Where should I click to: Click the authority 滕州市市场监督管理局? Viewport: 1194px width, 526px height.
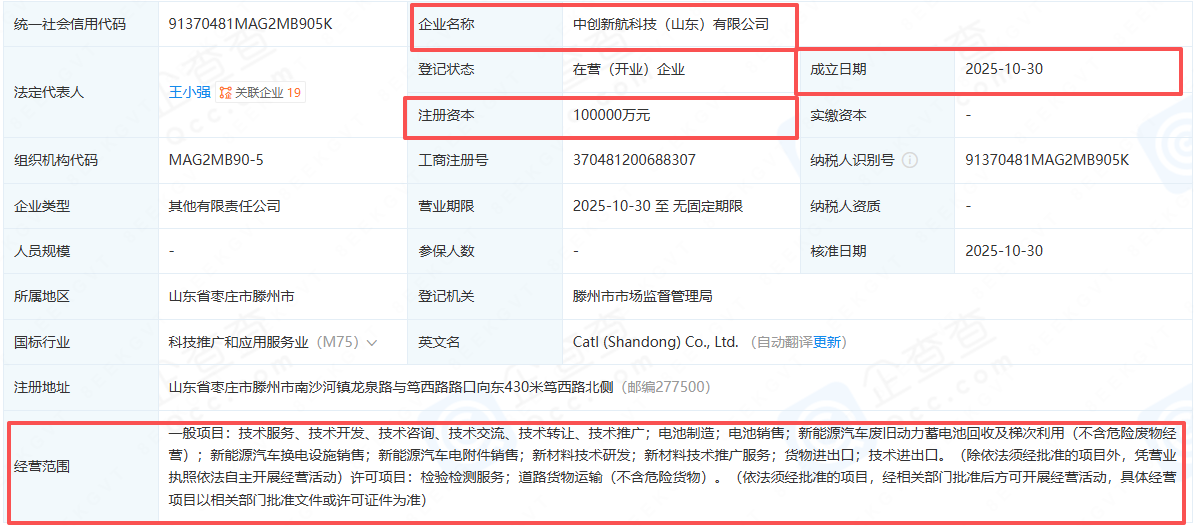pyautogui.click(x=642, y=297)
